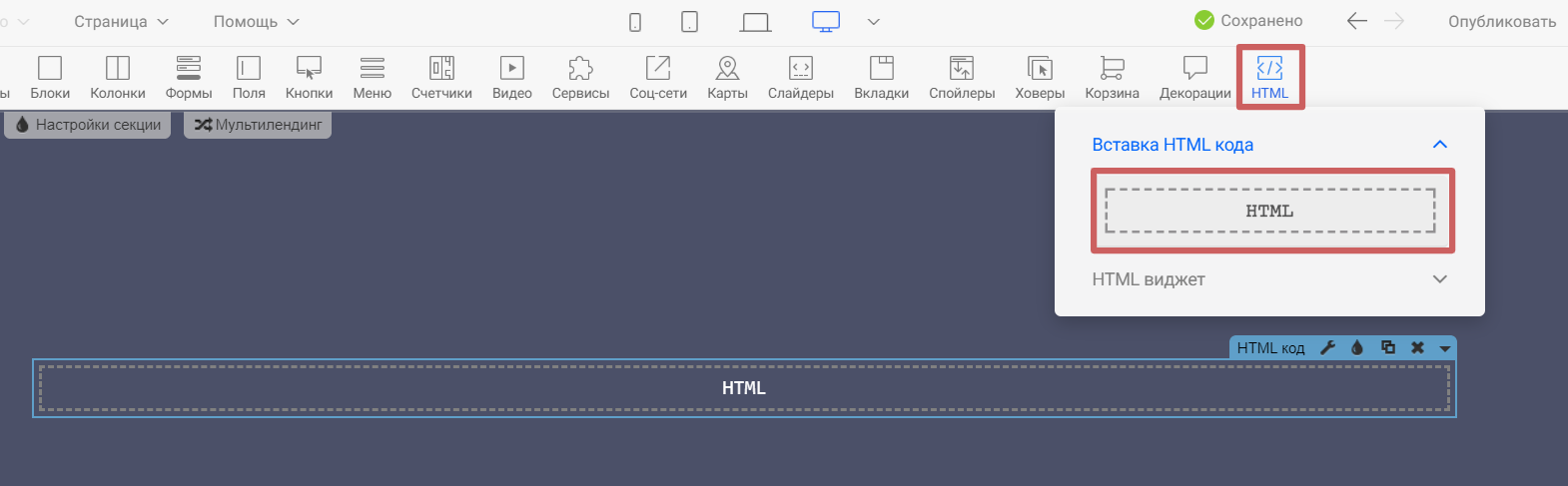Delete the HTML код block with X

click(x=1417, y=347)
